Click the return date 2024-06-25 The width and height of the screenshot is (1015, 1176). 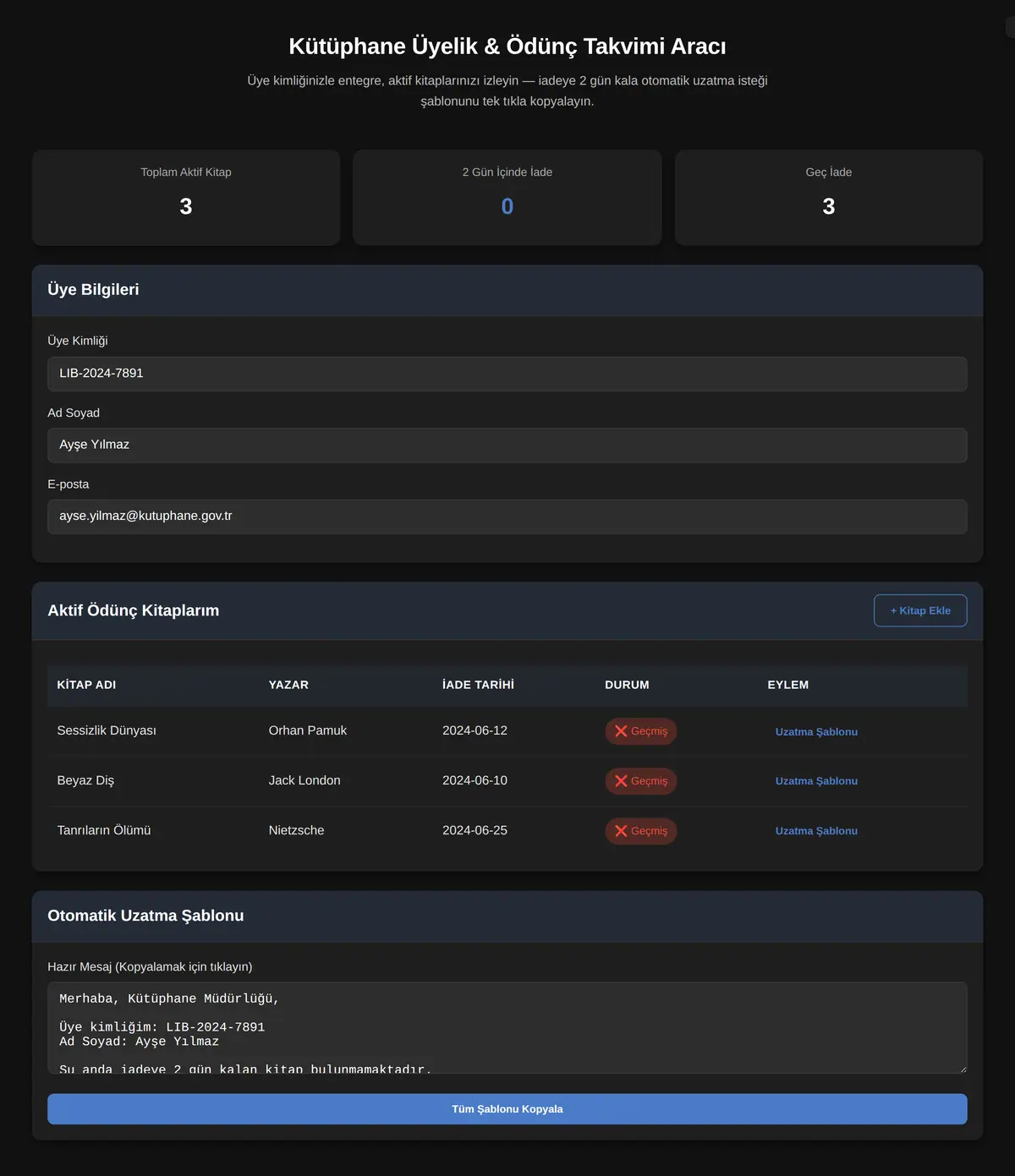475,830
